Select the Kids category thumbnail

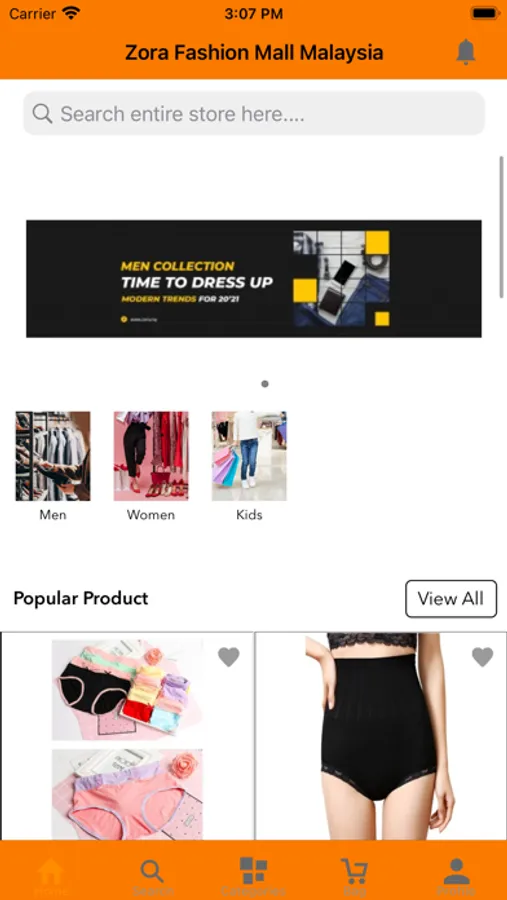[249, 456]
